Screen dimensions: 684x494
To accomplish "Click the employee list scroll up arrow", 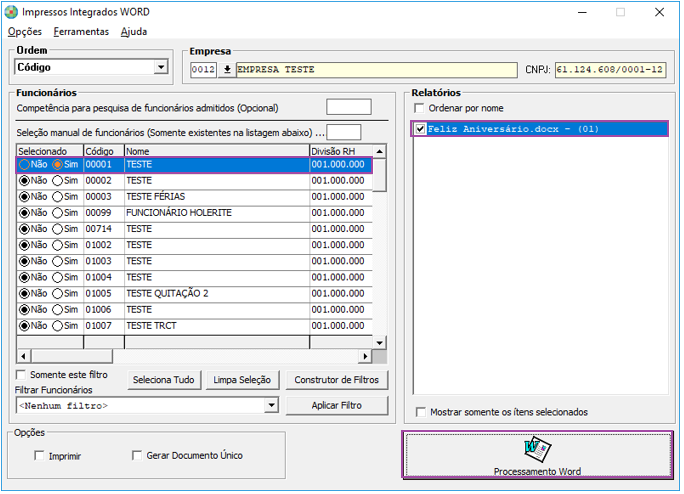I will (381, 152).
